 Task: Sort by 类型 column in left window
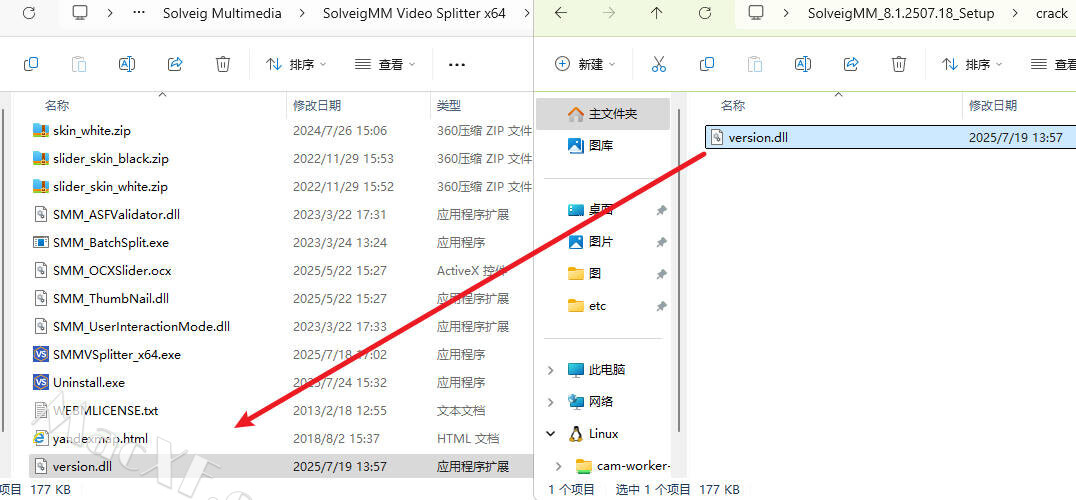tap(449, 106)
